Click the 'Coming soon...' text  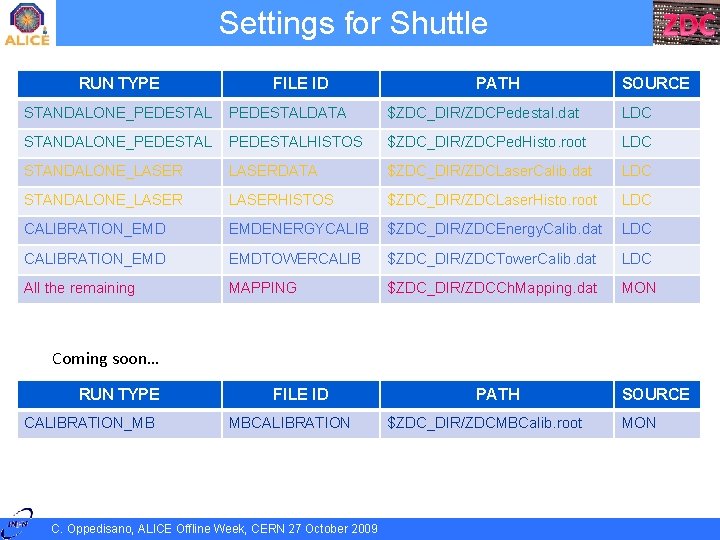coord(106,359)
